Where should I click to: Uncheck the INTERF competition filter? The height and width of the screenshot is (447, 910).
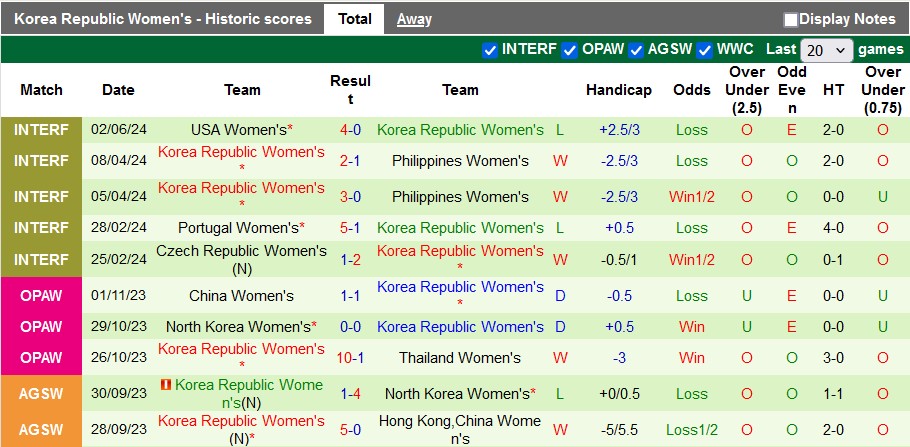point(490,50)
